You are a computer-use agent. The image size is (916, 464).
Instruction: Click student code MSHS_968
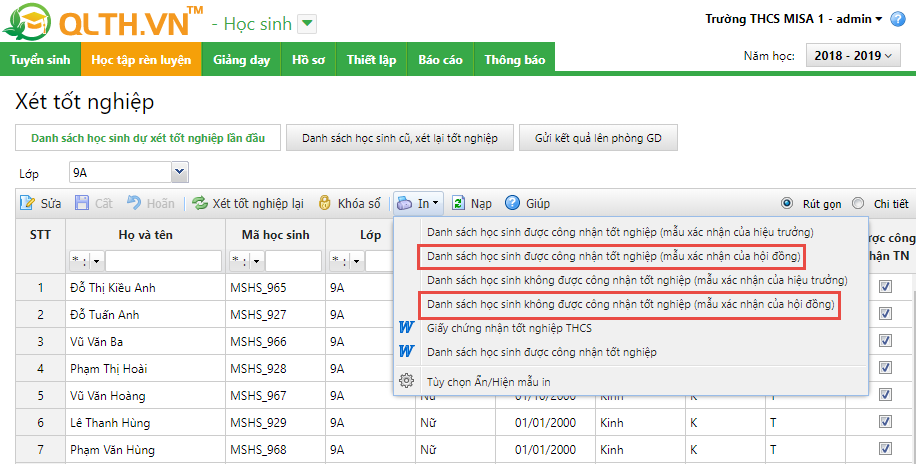(x=258, y=449)
